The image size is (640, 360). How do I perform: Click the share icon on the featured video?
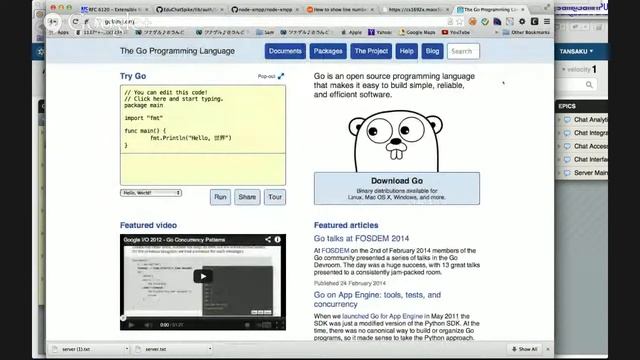268,240
